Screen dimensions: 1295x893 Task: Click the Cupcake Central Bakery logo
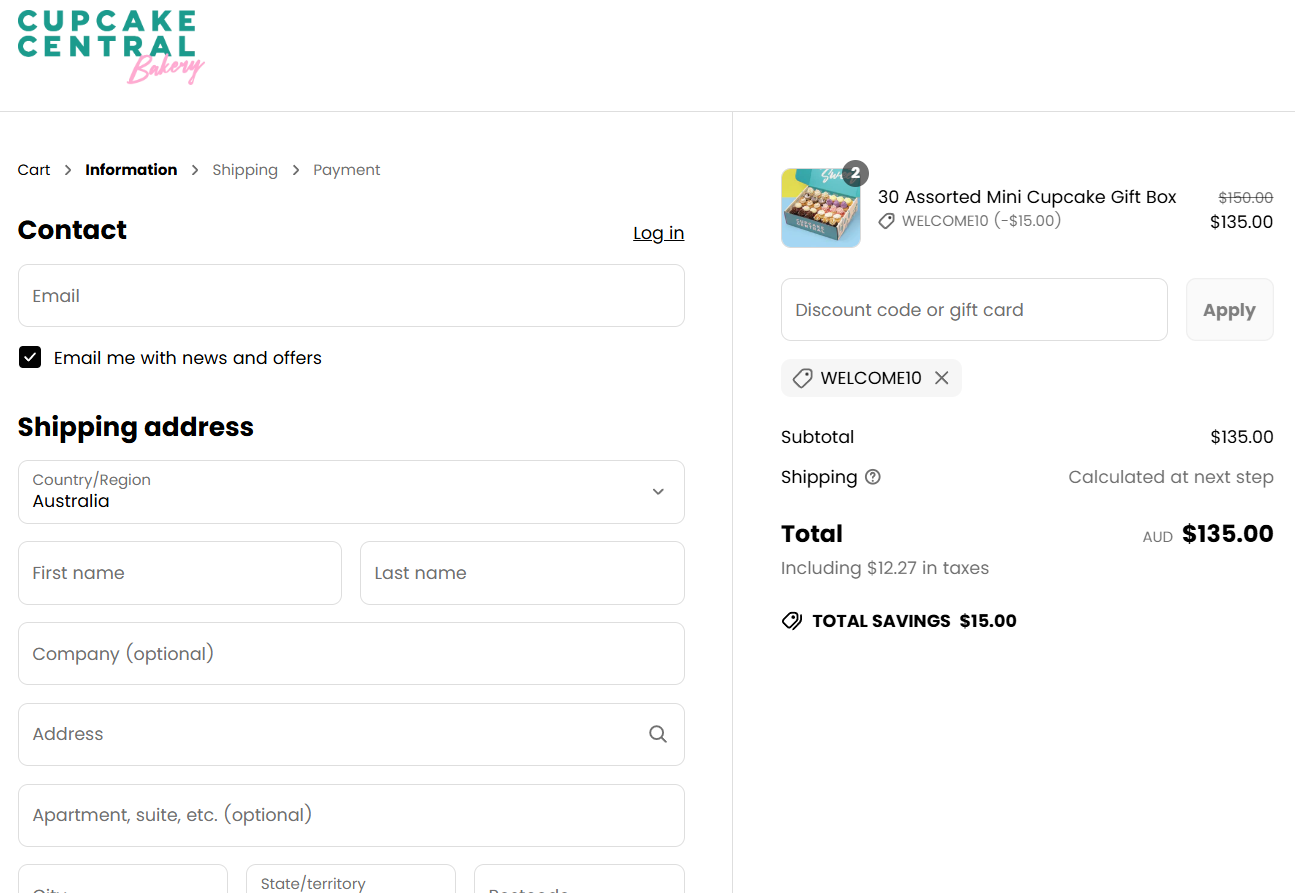(110, 46)
